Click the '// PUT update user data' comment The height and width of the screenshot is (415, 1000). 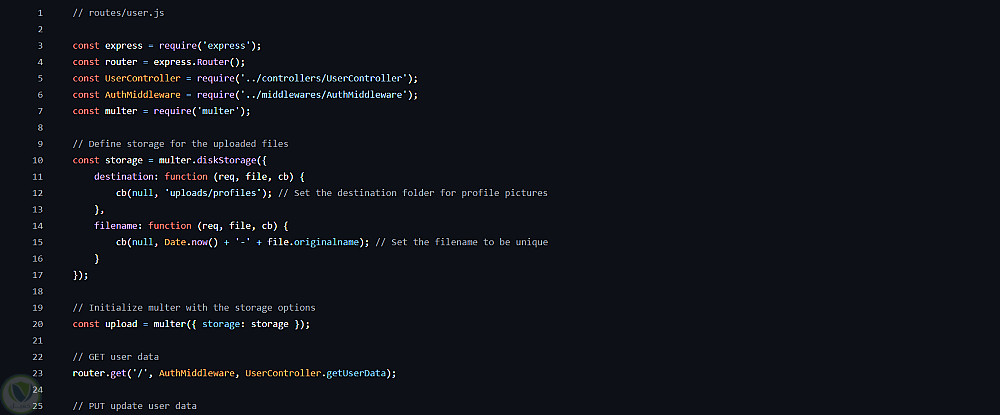click(135, 406)
